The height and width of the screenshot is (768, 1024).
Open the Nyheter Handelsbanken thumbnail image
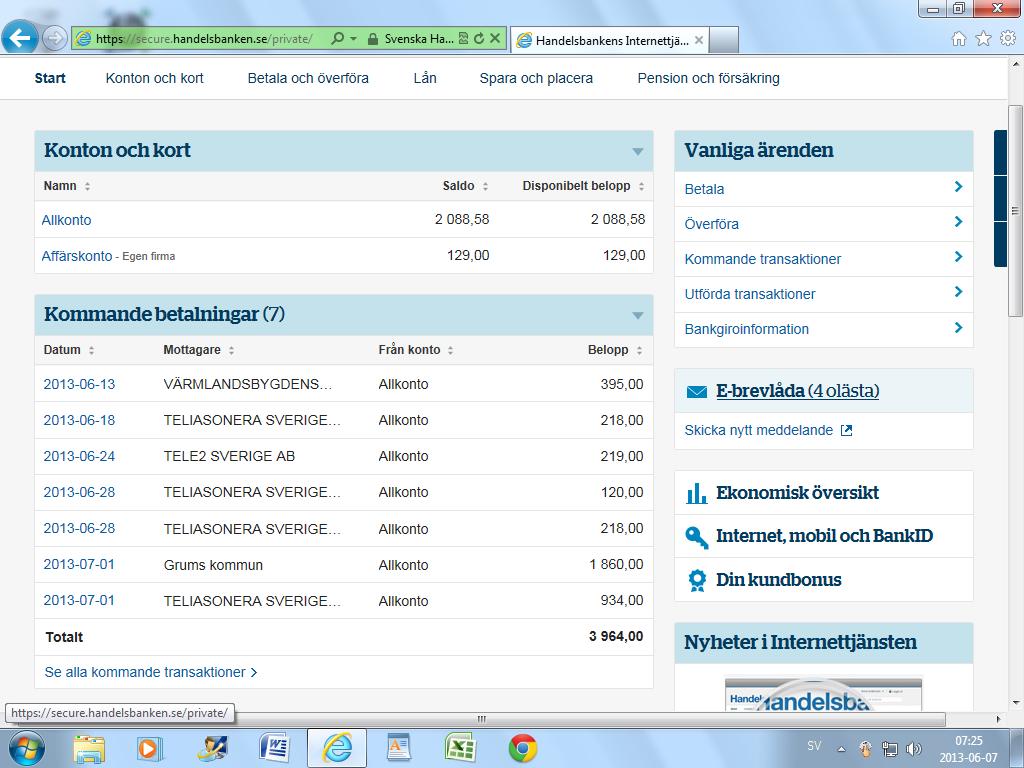click(824, 694)
